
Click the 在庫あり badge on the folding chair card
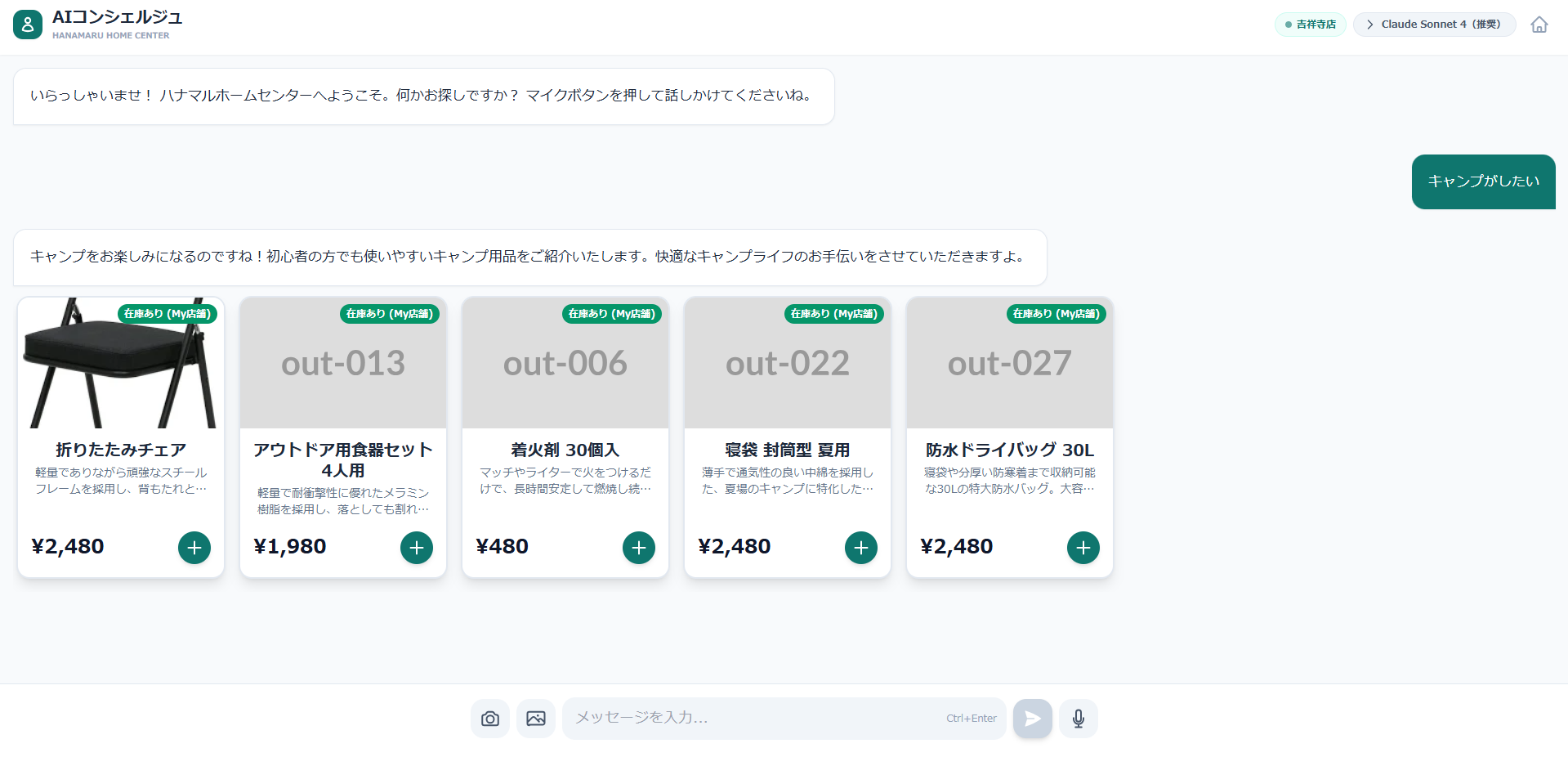(x=168, y=314)
